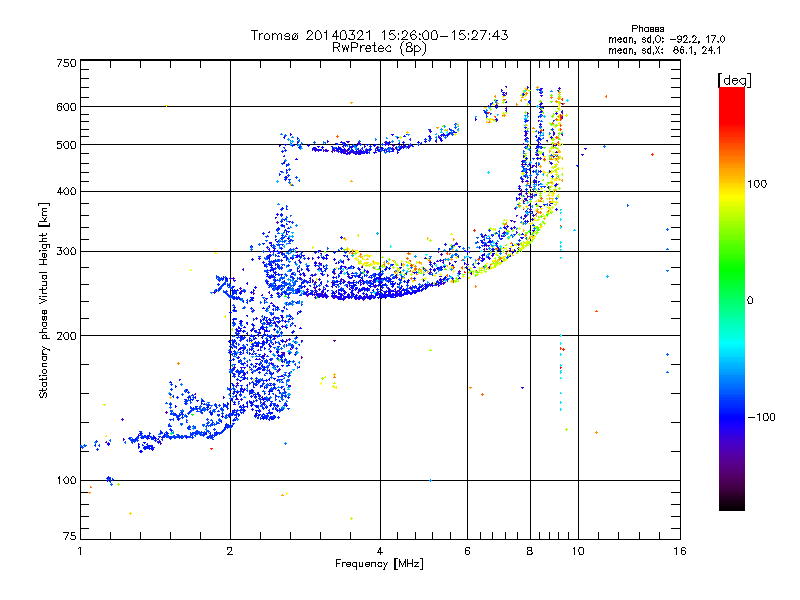The image size is (800, 600).
Task: Click the '400' y-axis tick label
Action: (x=66, y=191)
